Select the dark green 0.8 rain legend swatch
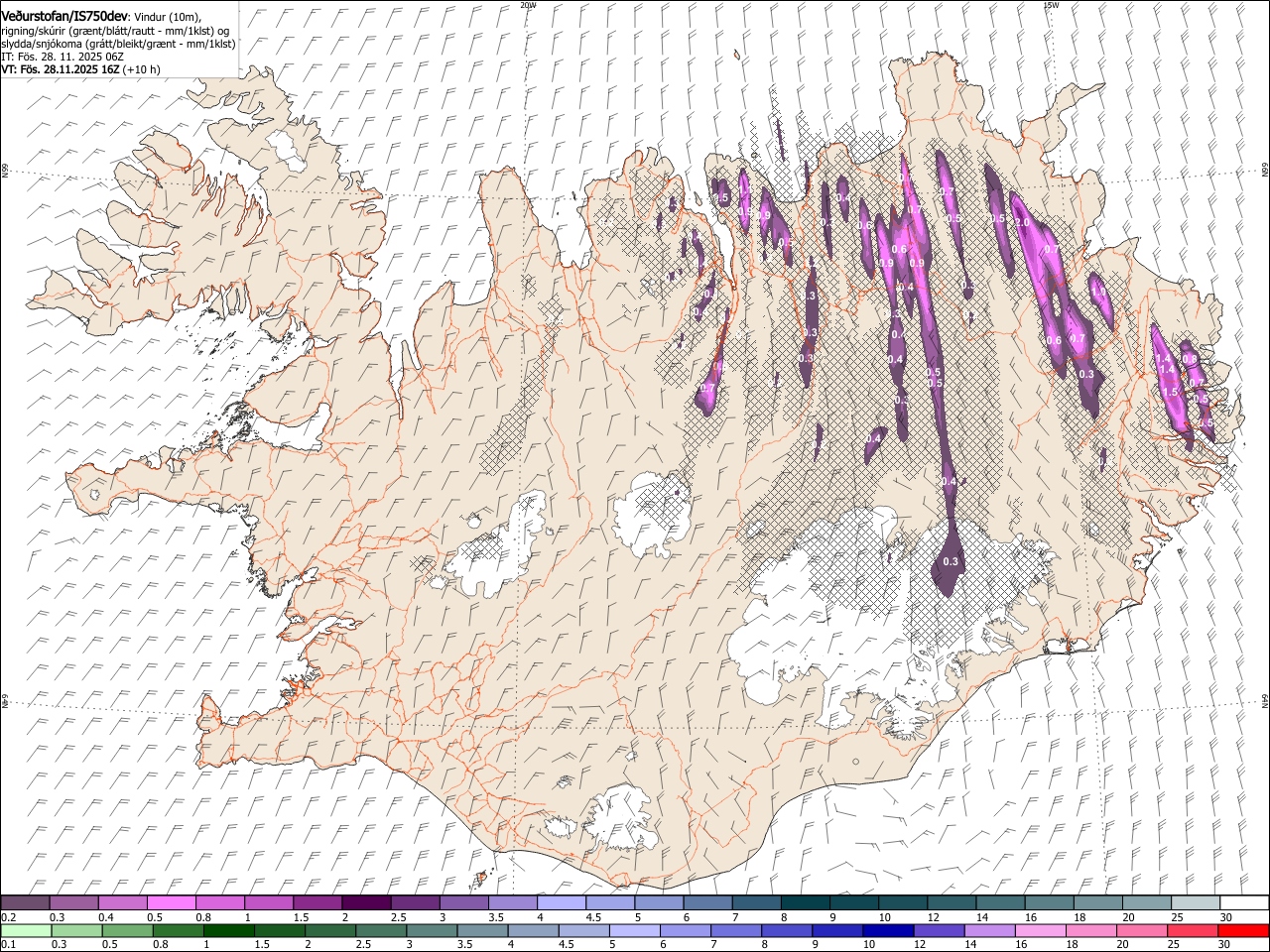The image size is (1270, 952). [178, 931]
